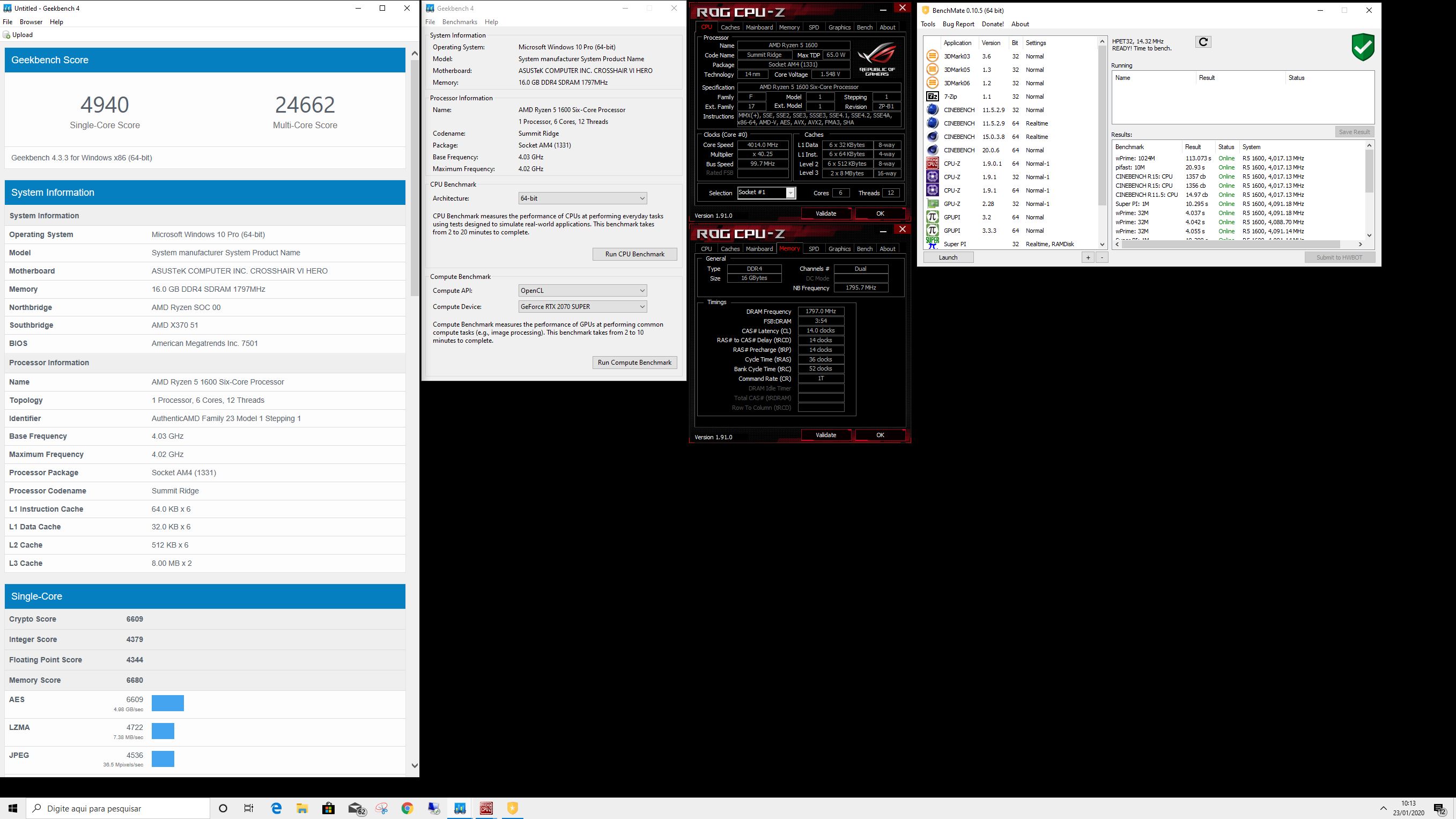Select GPUPI 3.2 pi icon
Screen dimensions: 1456x819
click(x=932, y=217)
